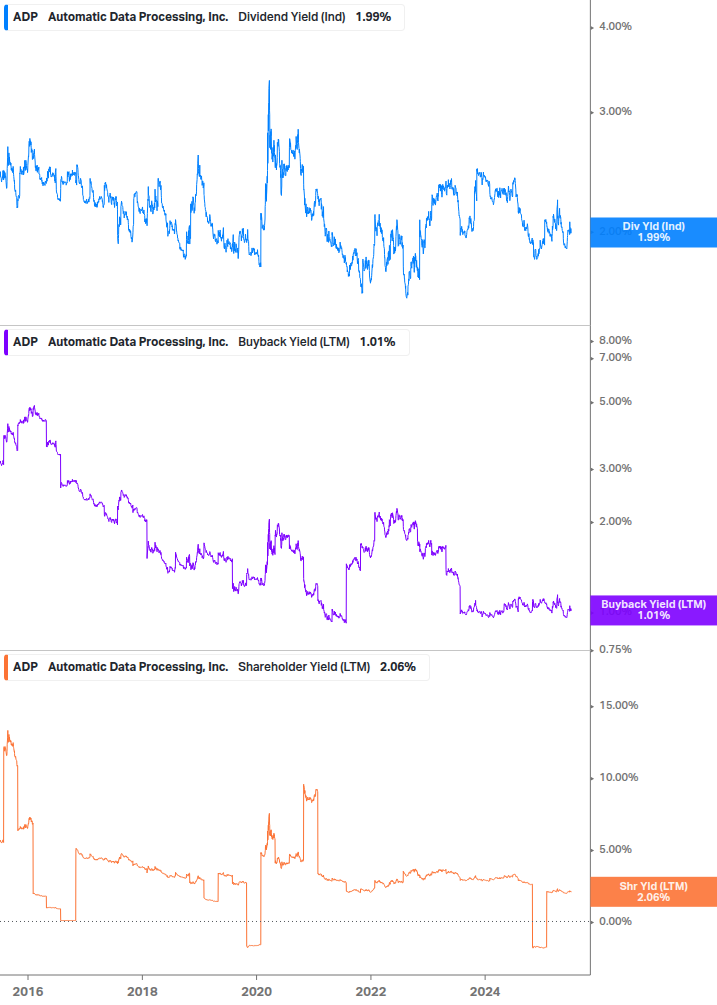This screenshot has height=1005, width=717.
Task: Click the 1.01% value in buyback legend
Action: [x=377, y=342]
